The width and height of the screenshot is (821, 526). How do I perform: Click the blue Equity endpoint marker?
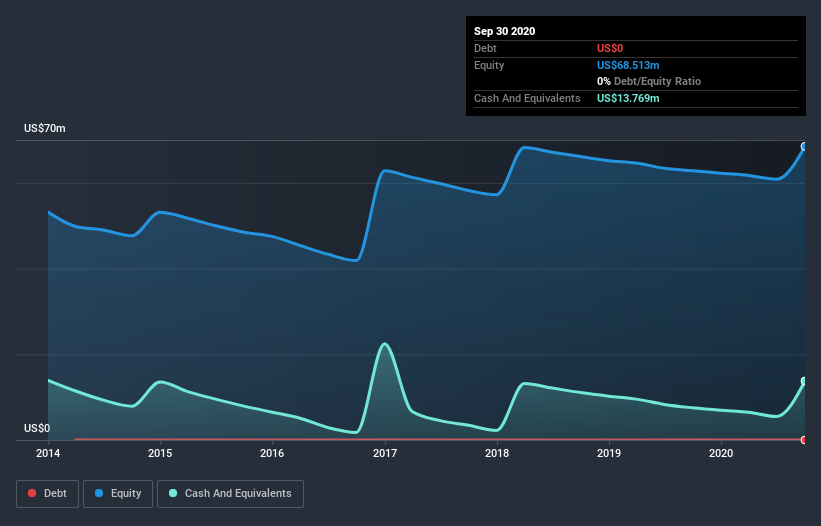(x=804, y=147)
